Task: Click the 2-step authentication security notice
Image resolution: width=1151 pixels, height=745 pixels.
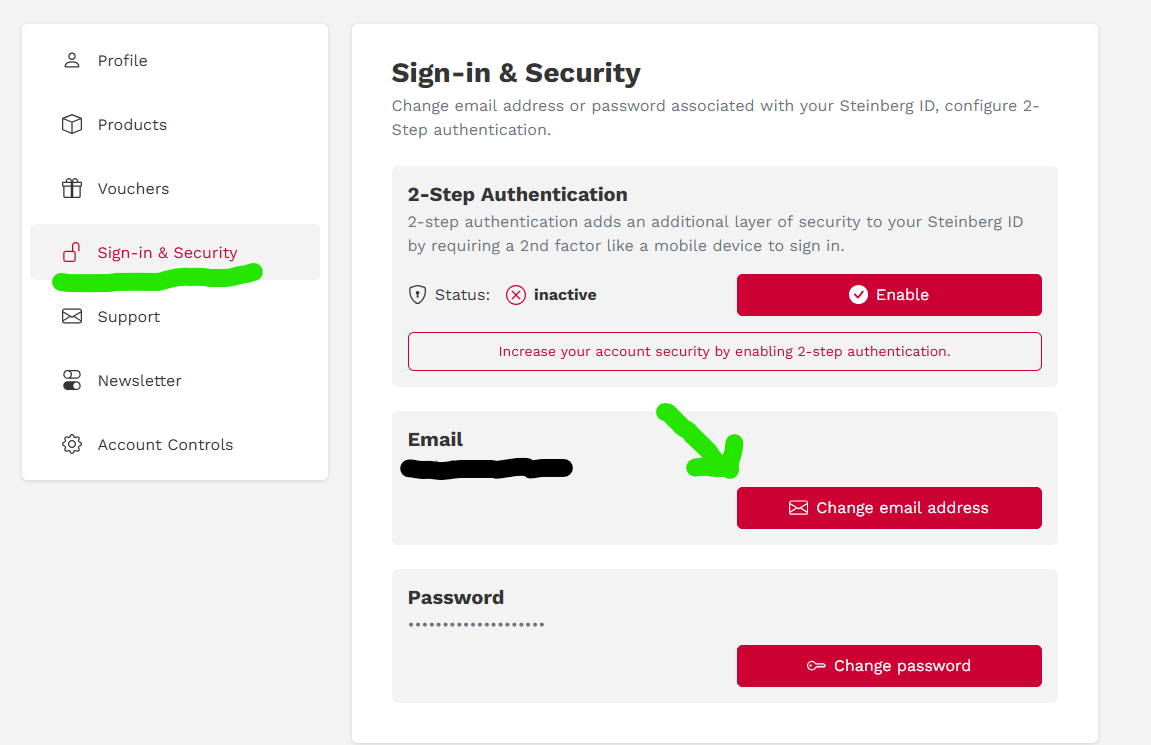Action: [x=724, y=352]
